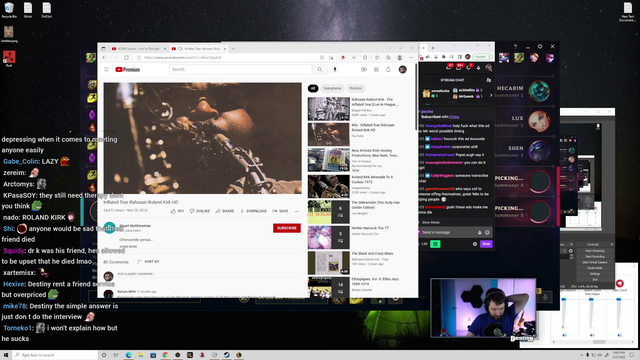Expand description with SHOW MORE
640x360 pixels.
[x=128, y=247]
